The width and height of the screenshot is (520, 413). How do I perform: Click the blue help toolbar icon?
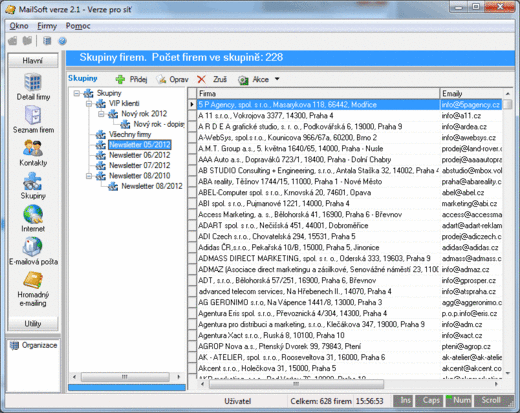[x=62, y=41]
